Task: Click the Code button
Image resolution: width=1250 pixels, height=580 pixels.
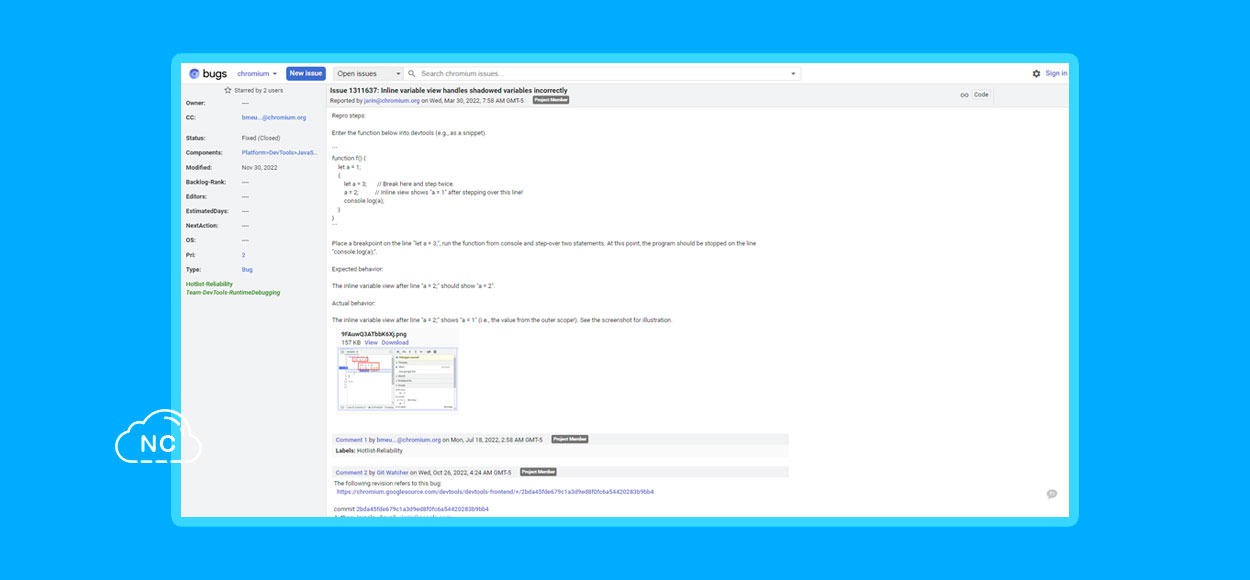Action: (981, 95)
